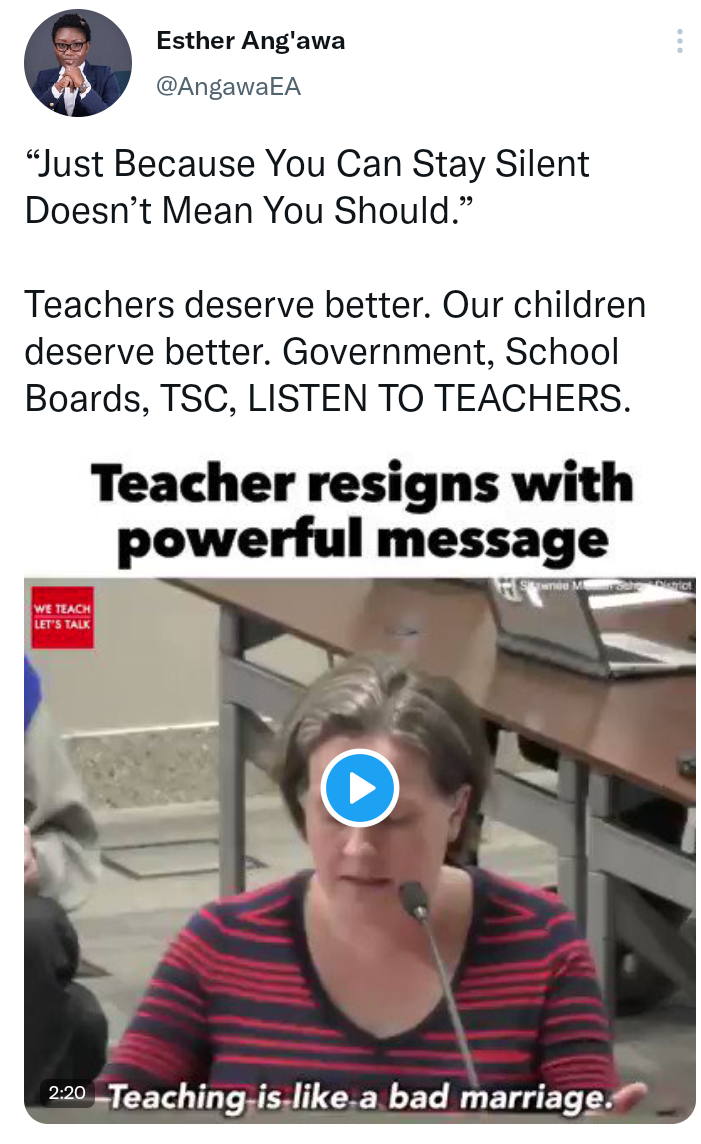Screen dimensions: 701x1144
Task: Open the @AngawaEA handle link
Action: 228,86
